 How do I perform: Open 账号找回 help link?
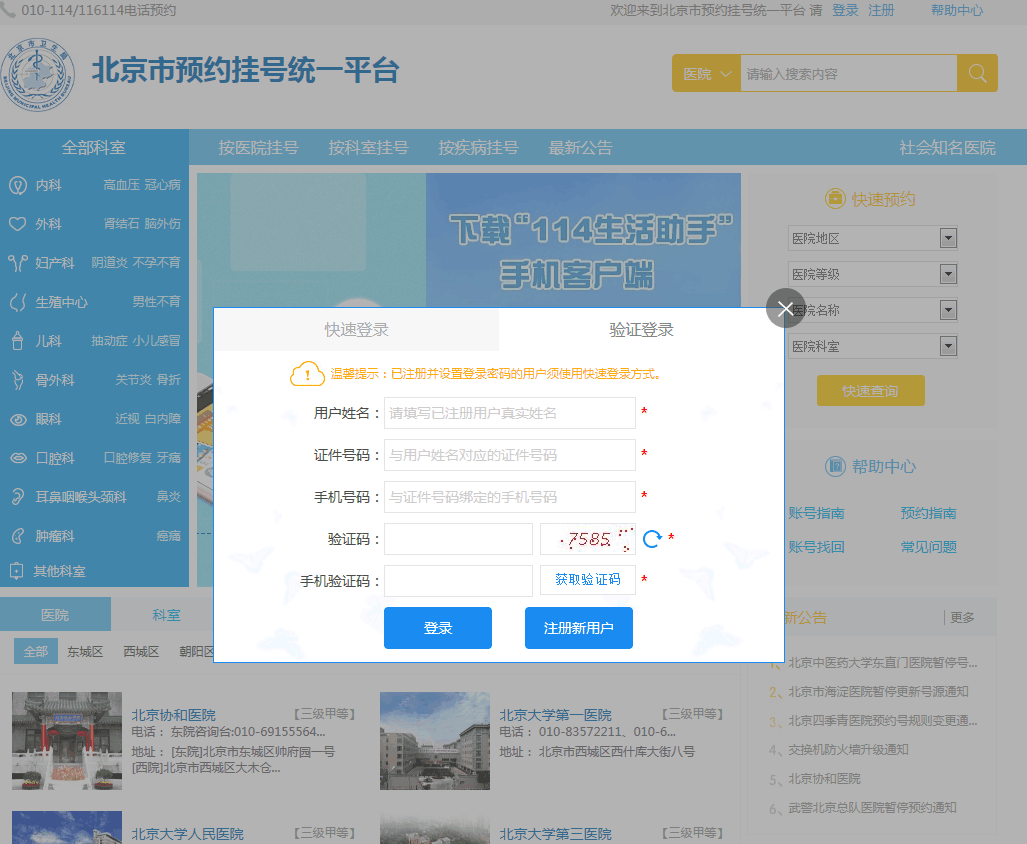click(x=816, y=547)
